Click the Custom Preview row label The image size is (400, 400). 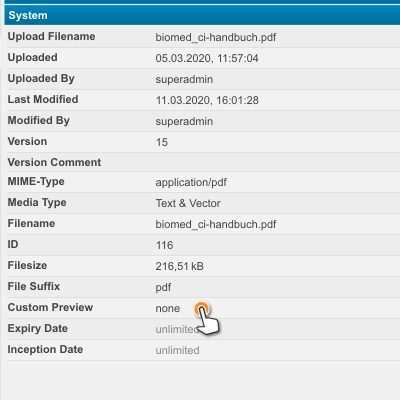click(50, 307)
